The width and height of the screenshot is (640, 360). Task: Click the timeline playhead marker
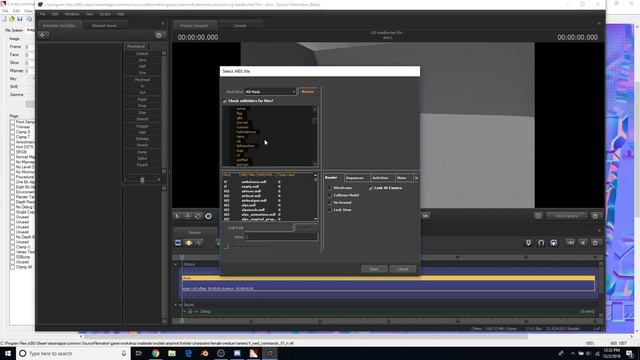tap(182, 258)
